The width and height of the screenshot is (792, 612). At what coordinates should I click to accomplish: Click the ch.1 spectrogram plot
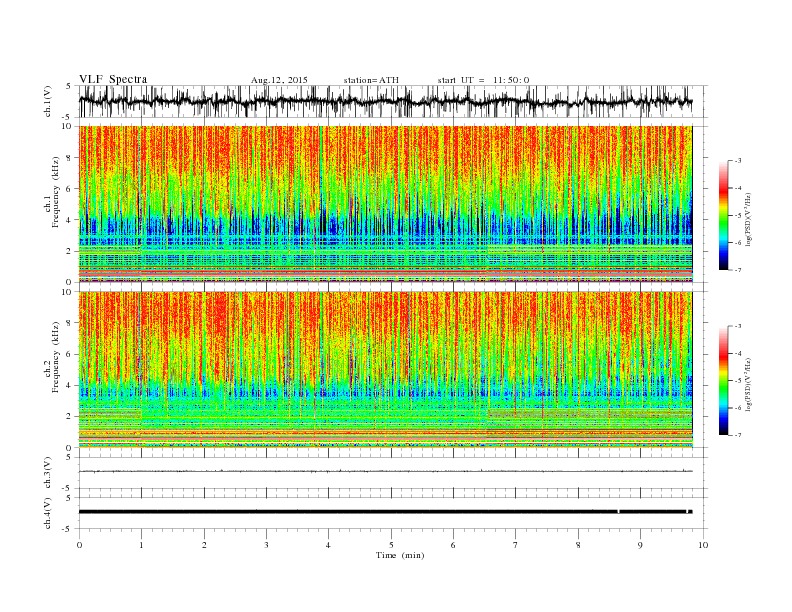point(385,204)
